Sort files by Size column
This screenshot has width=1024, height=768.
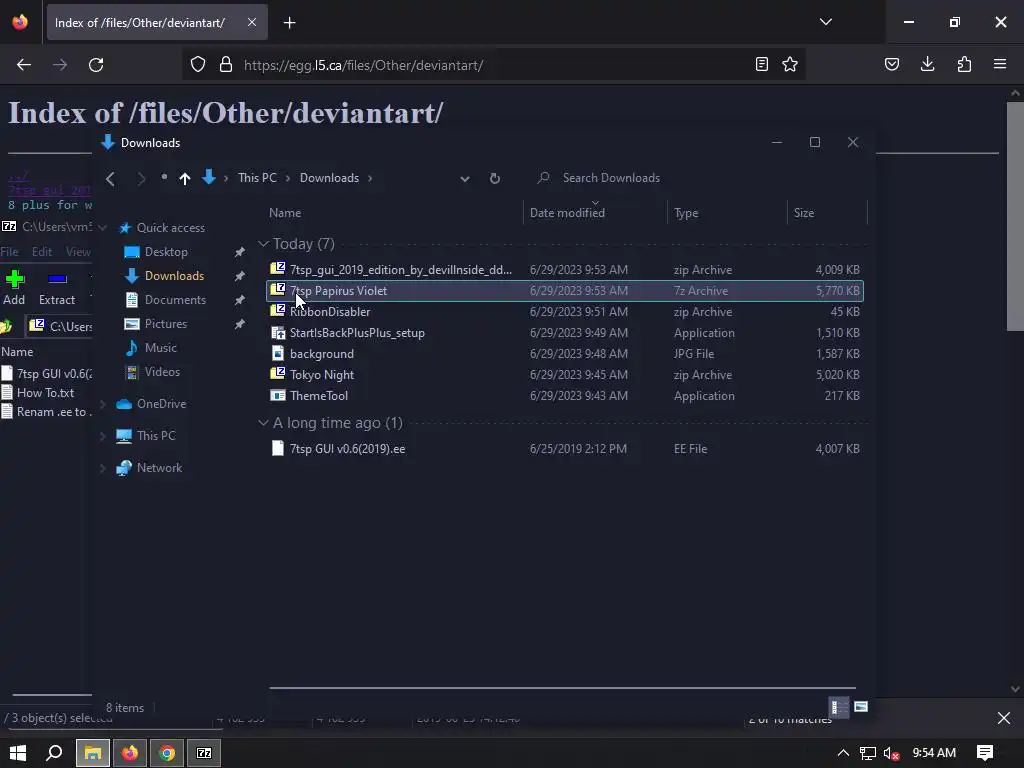(x=803, y=213)
